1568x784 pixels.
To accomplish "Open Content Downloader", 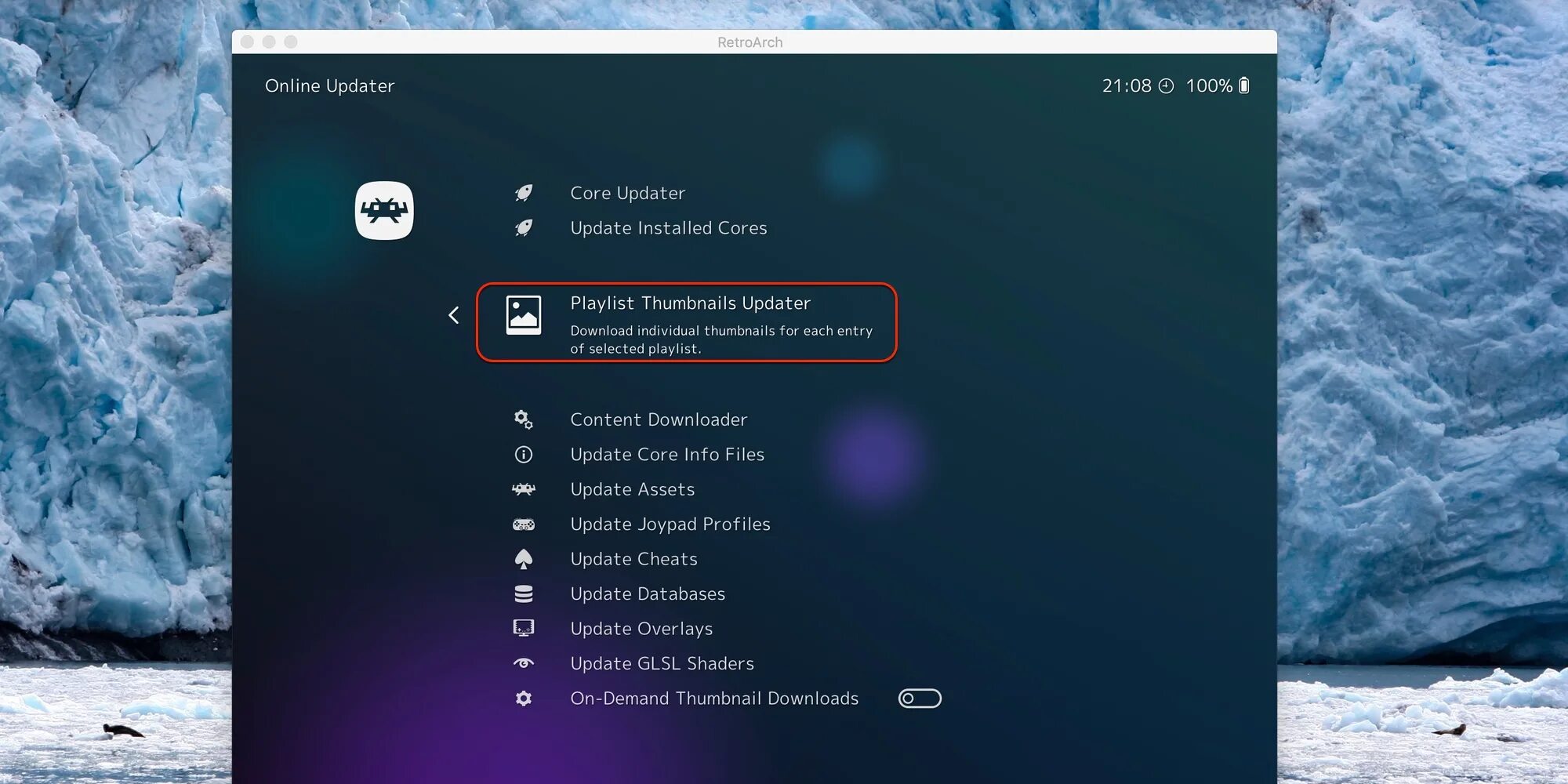I will coord(659,419).
